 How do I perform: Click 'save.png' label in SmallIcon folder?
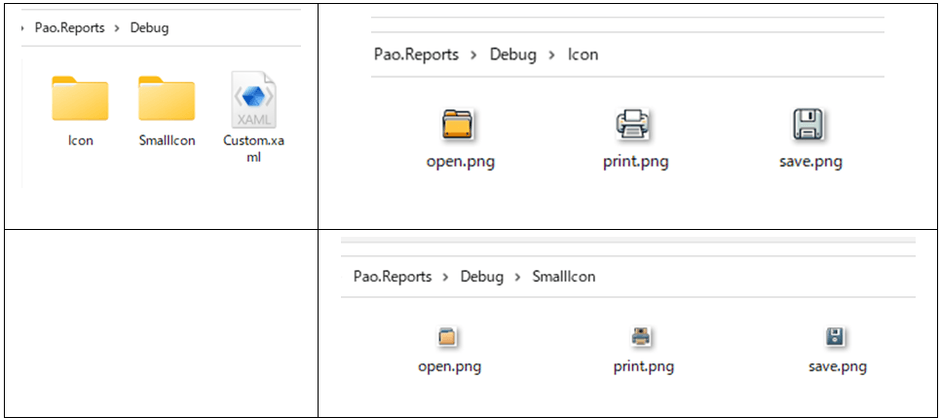[837, 366]
